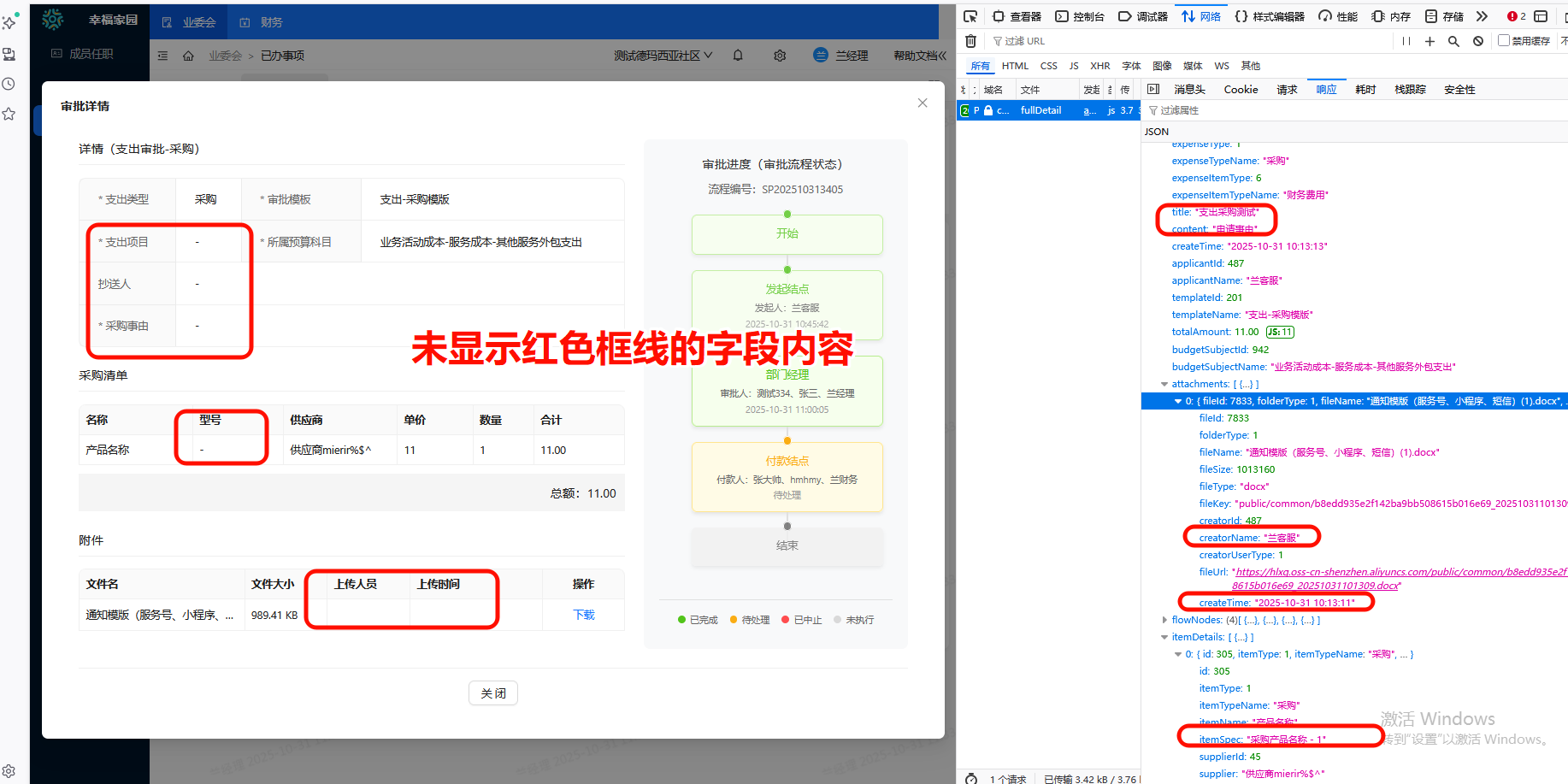Open the network search magnifier icon
1568x784 pixels.
click(x=1453, y=40)
